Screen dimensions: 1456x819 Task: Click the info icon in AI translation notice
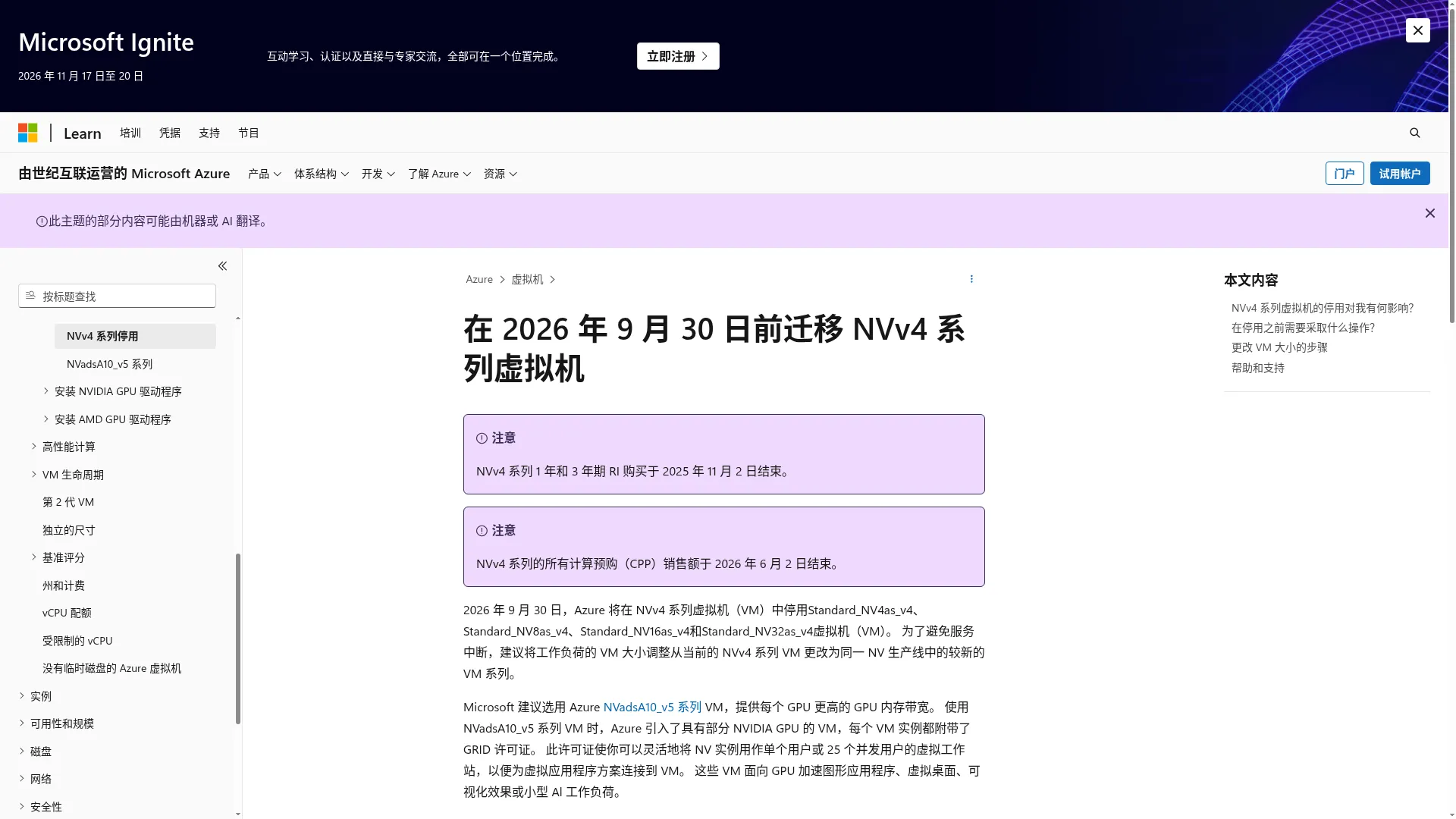tap(42, 221)
